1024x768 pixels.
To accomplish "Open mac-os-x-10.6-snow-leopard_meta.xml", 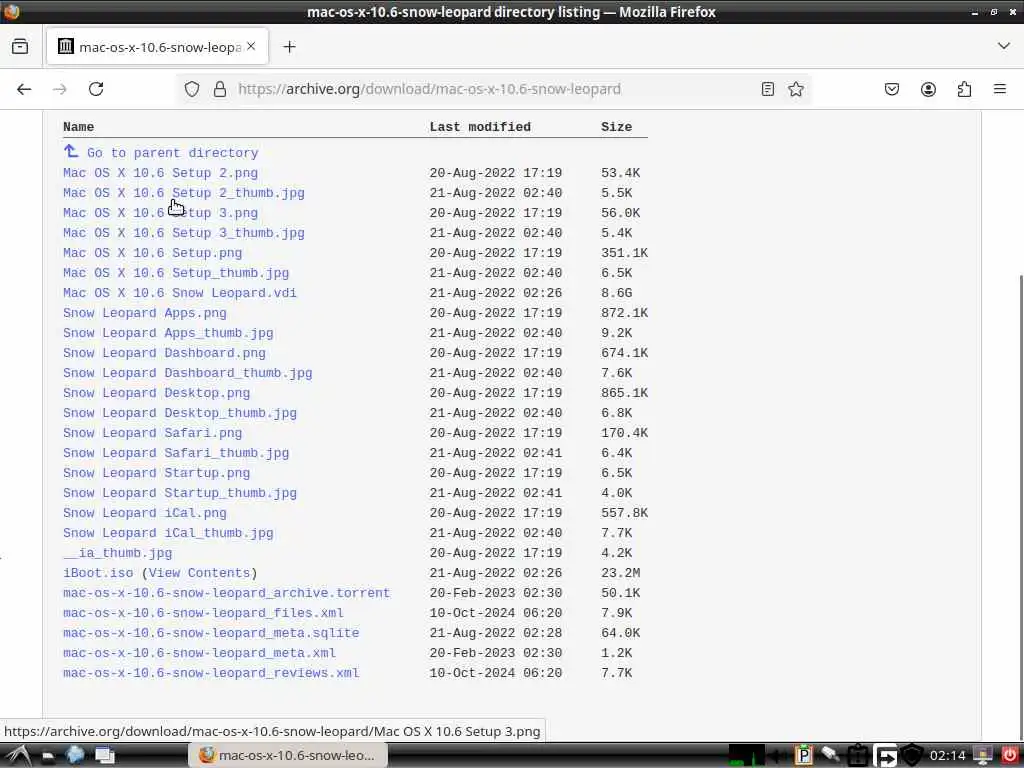I will [x=199, y=653].
